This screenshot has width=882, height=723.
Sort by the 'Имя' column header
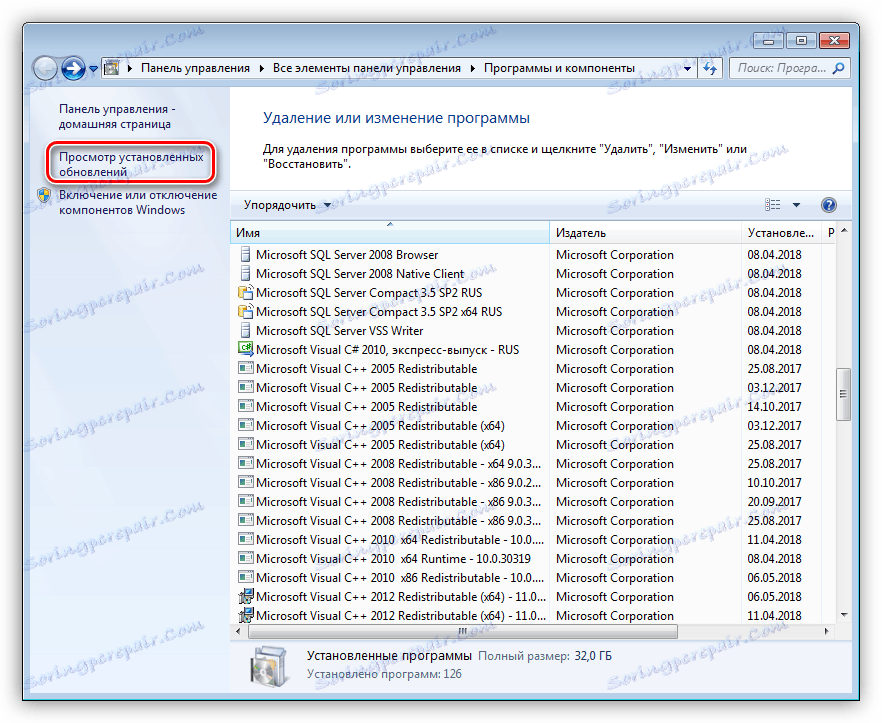389,232
